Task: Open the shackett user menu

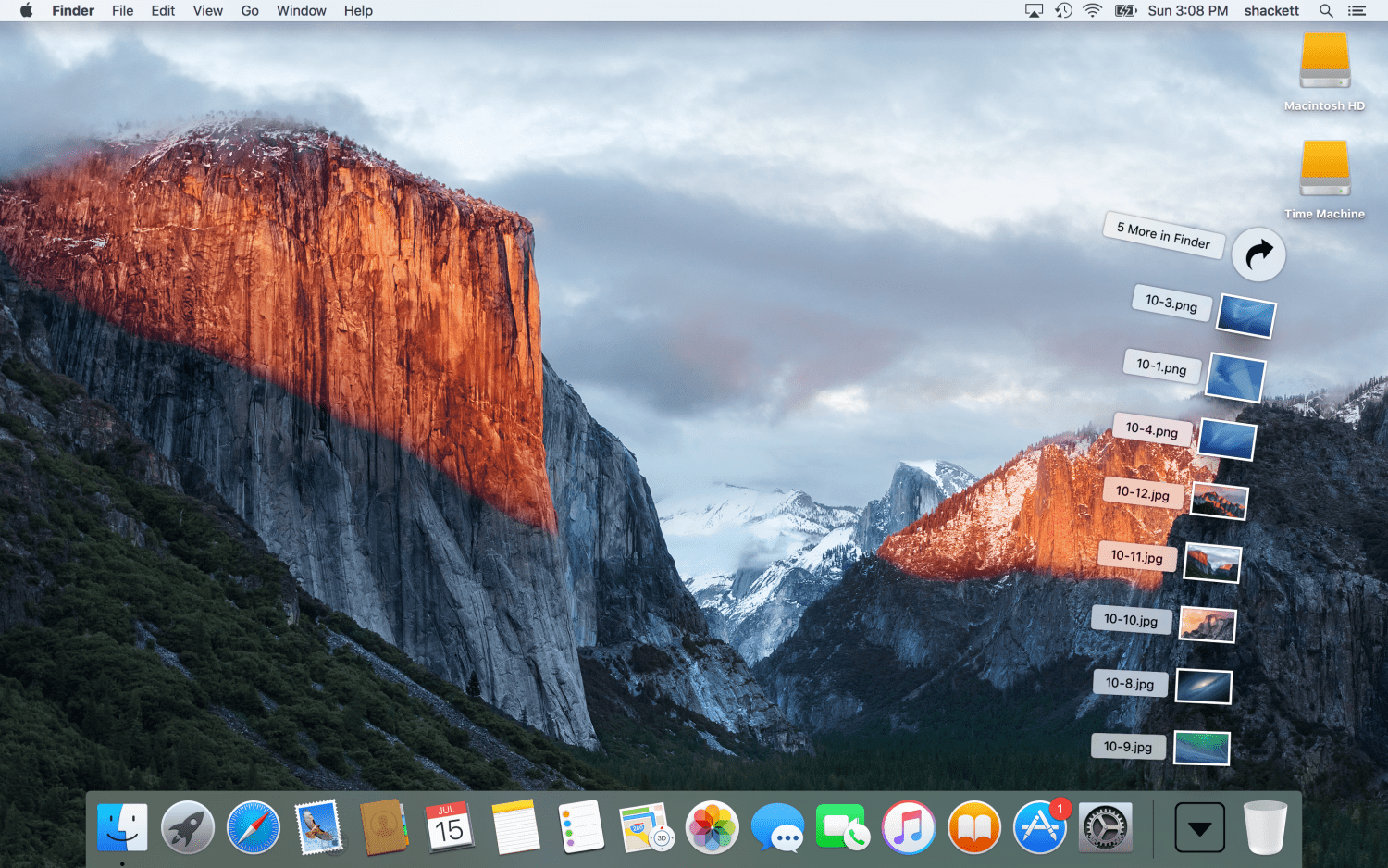Action: 1271,11
